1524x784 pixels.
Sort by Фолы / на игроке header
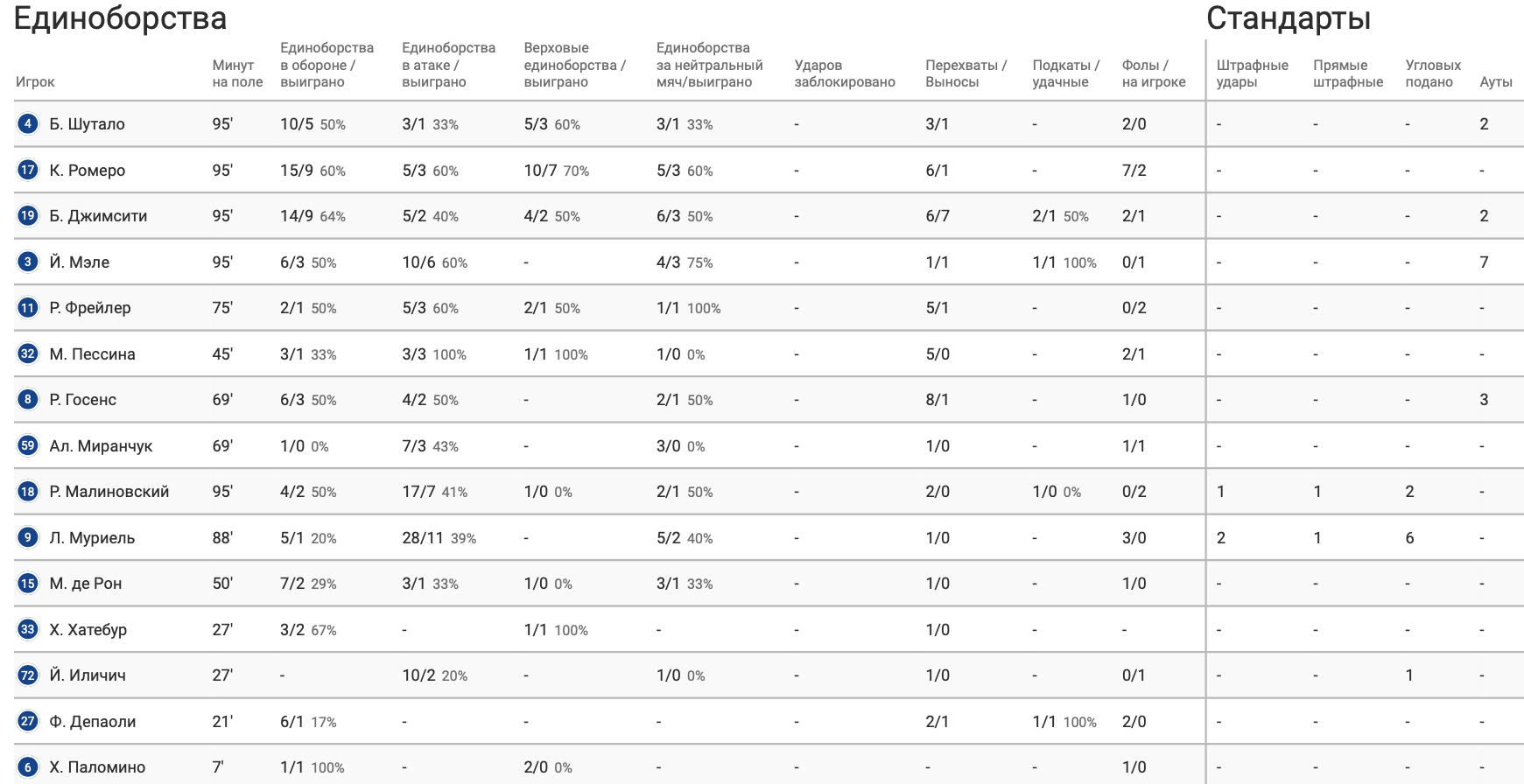coord(1154,73)
